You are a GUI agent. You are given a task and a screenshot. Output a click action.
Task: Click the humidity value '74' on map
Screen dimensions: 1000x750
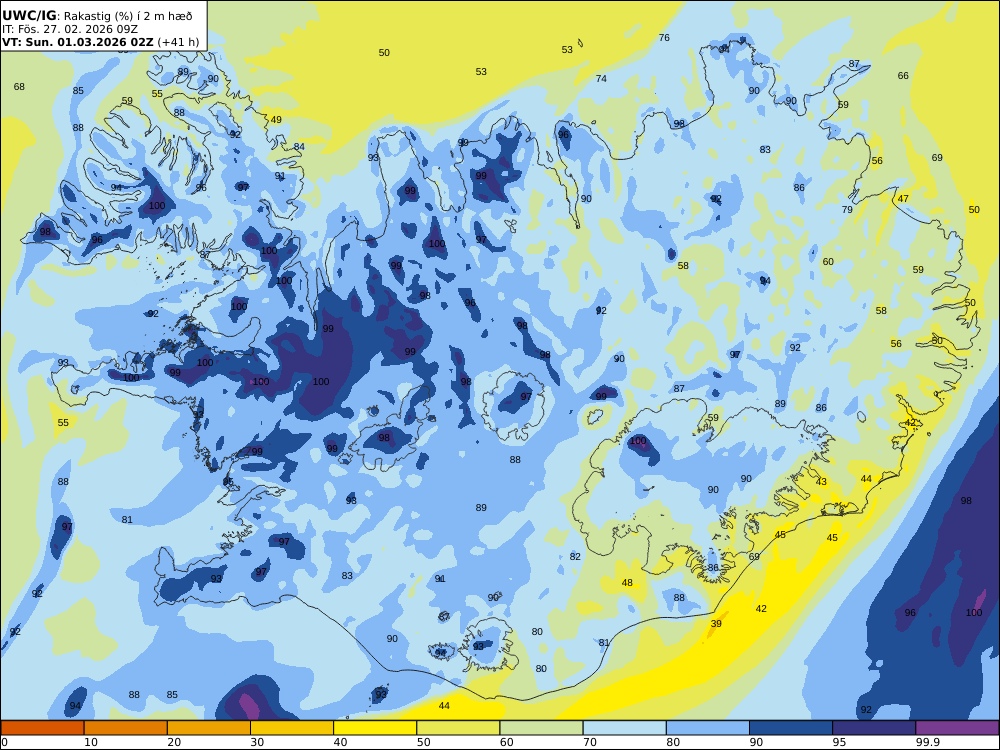click(x=601, y=78)
